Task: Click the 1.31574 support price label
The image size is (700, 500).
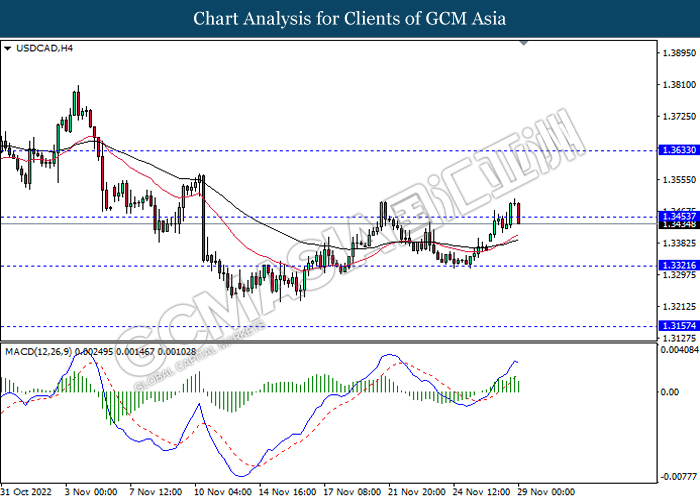Action: (679, 325)
